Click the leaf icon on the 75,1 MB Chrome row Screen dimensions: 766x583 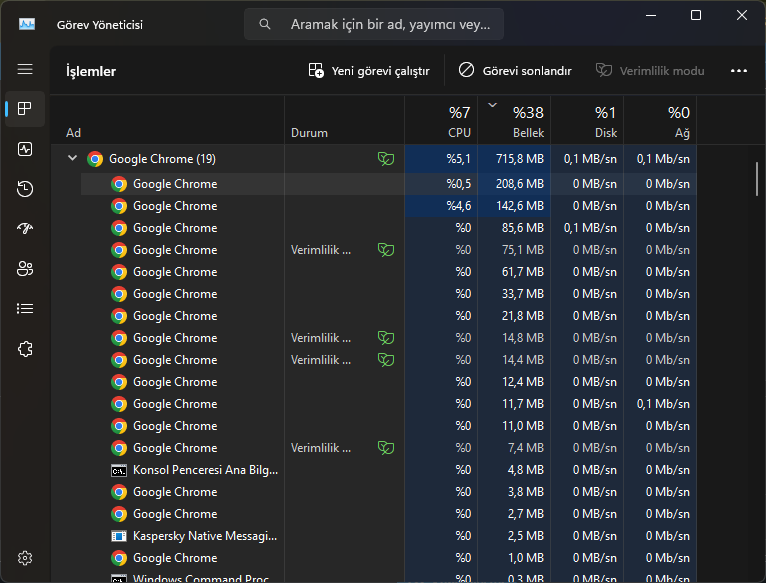[386, 250]
